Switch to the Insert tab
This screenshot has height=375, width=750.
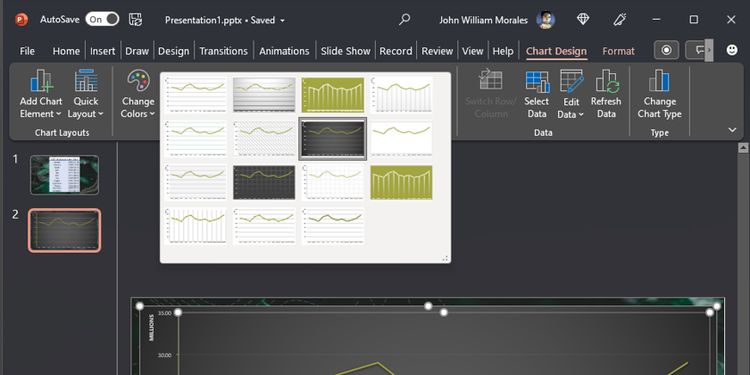coord(102,51)
